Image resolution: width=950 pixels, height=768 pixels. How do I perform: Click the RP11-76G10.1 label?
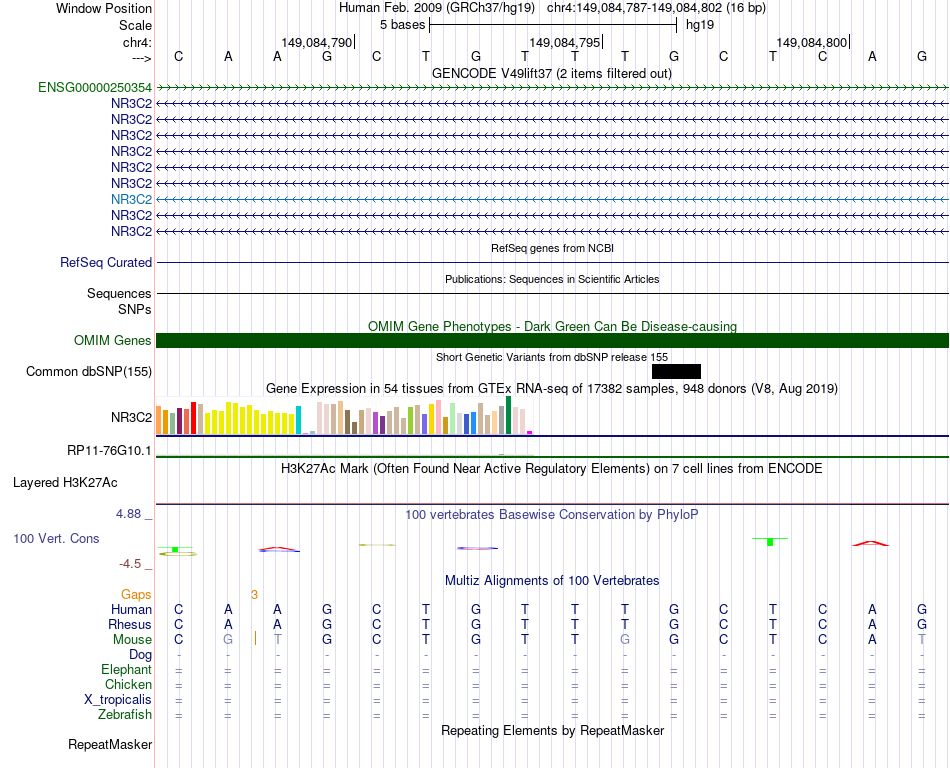point(110,451)
